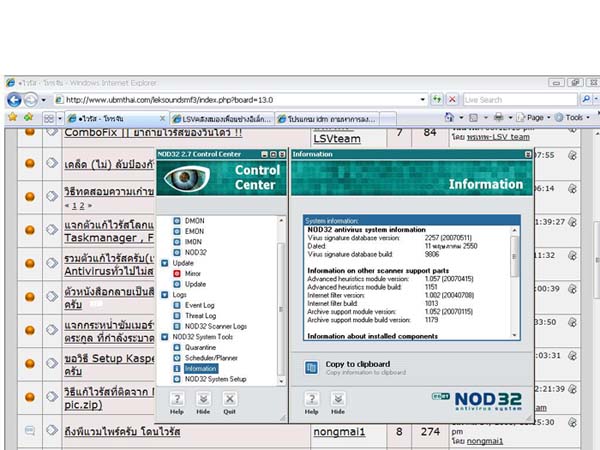
Task: Collapse NOD32 System Tools group
Action: tap(165, 337)
